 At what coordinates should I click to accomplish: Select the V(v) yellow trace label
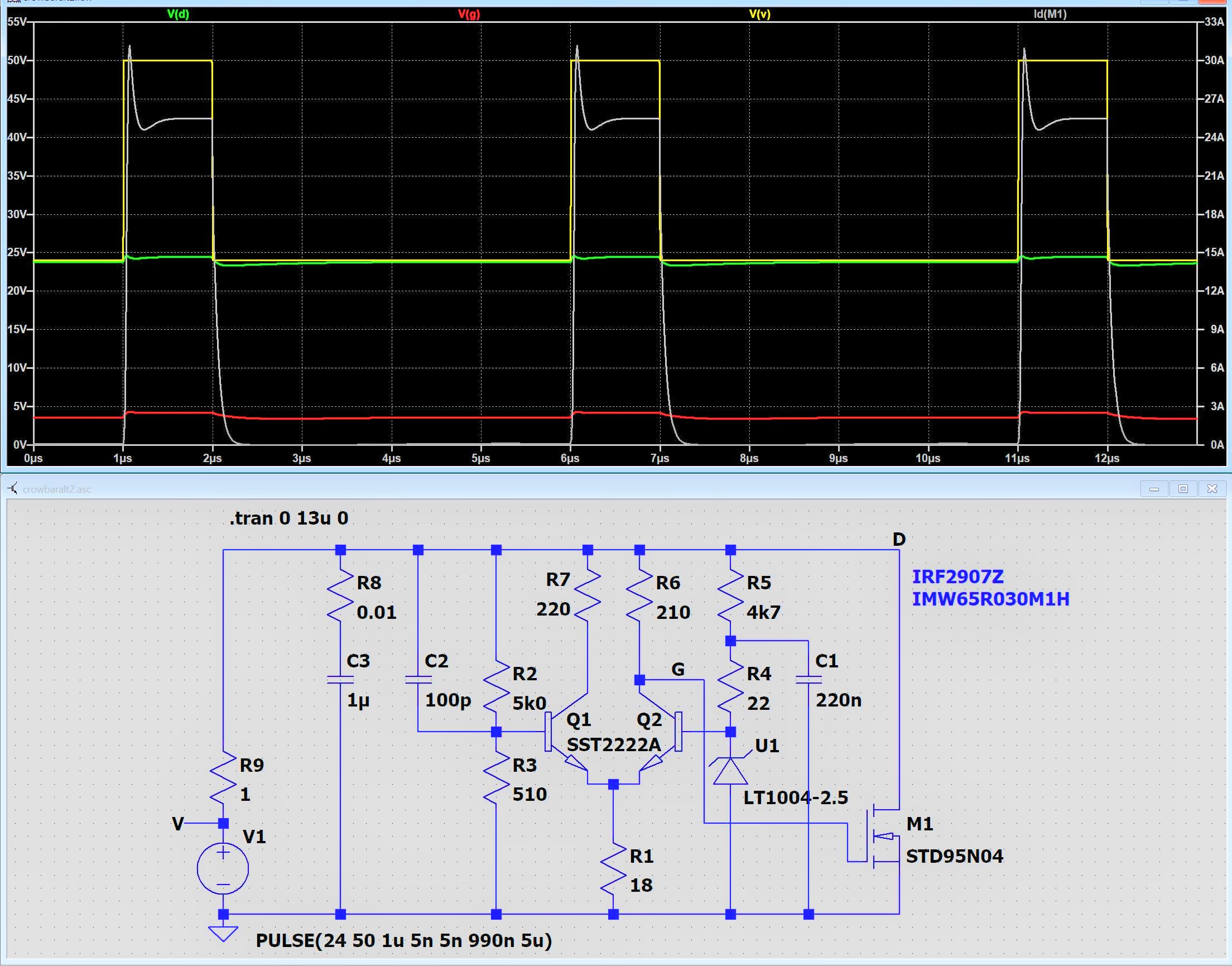click(x=759, y=14)
